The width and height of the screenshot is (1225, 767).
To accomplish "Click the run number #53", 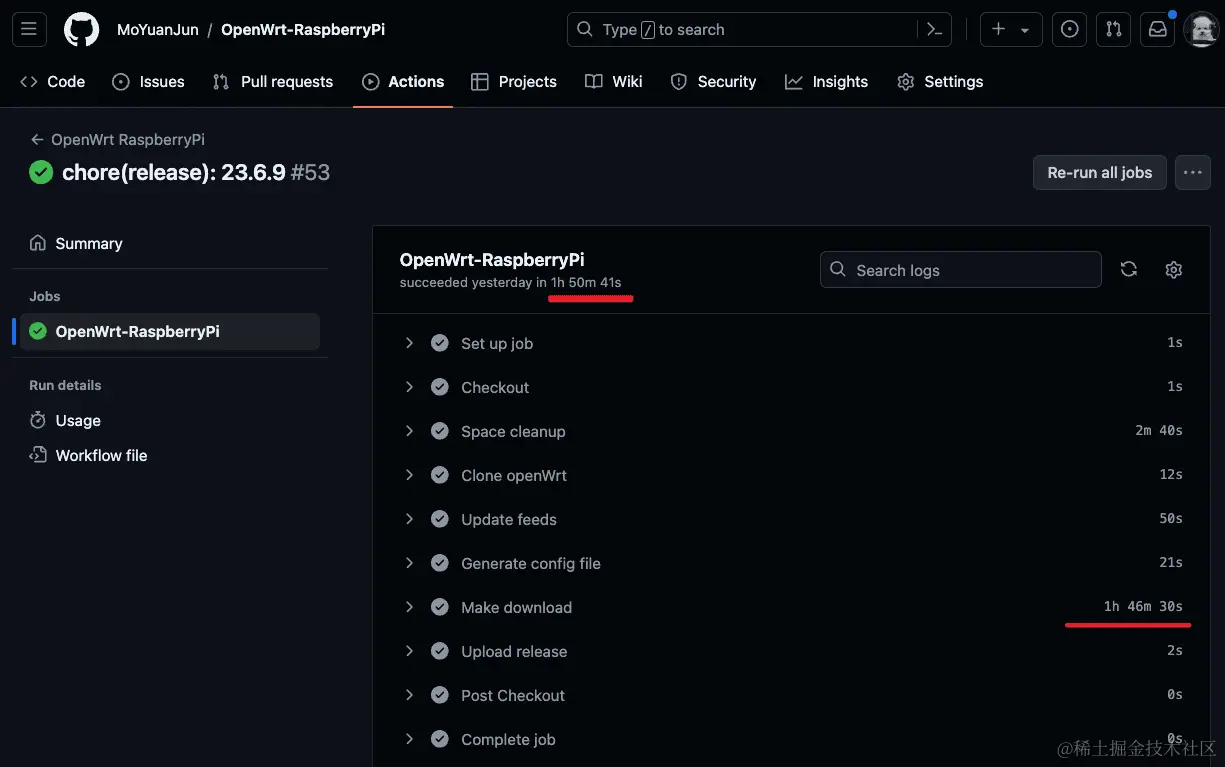I will [x=310, y=172].
